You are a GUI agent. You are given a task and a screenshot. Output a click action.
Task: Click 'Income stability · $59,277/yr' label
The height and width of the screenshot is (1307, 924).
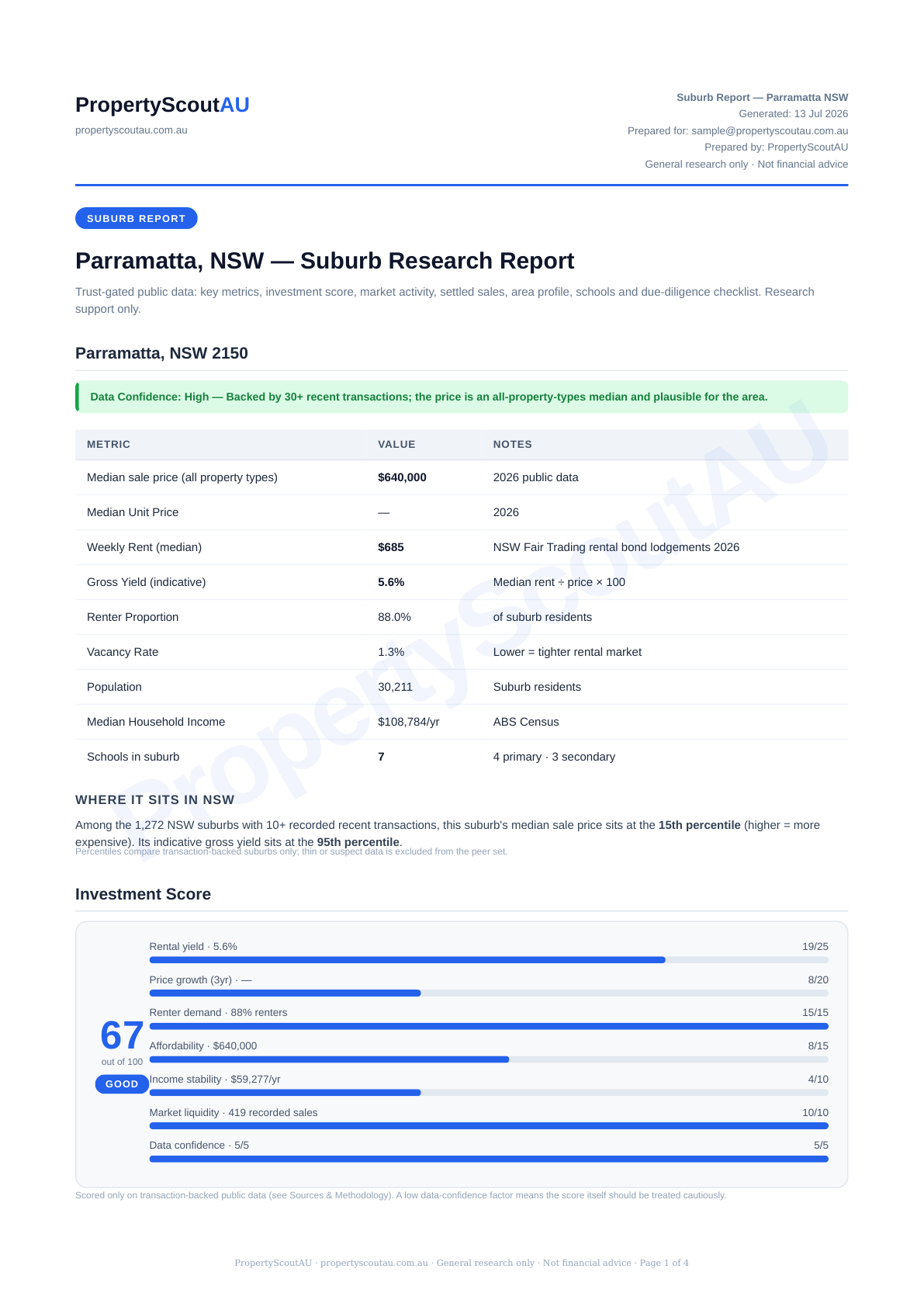[x=215, y=1080]
